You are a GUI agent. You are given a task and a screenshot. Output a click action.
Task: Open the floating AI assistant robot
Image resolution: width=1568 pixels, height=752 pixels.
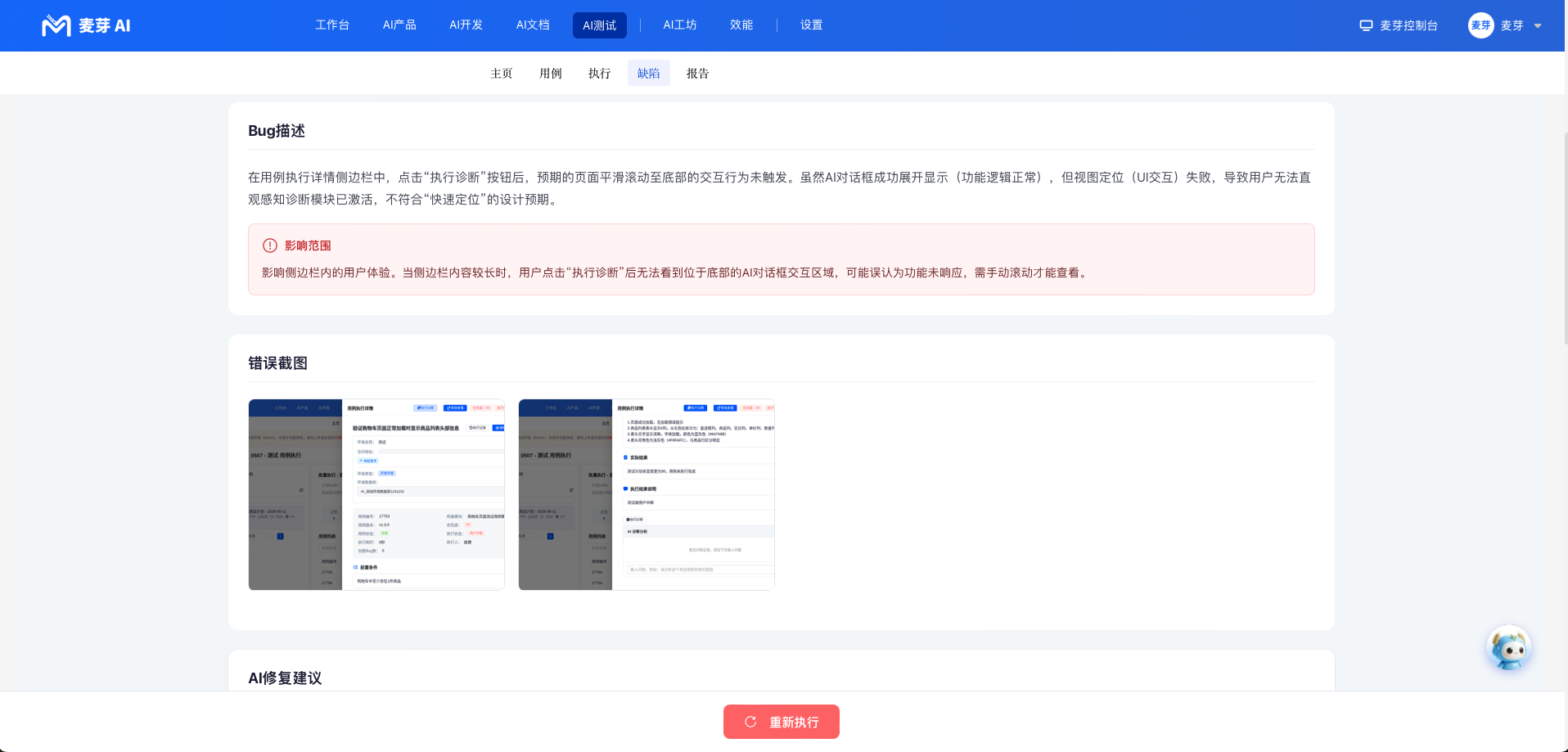[1509, 648]
